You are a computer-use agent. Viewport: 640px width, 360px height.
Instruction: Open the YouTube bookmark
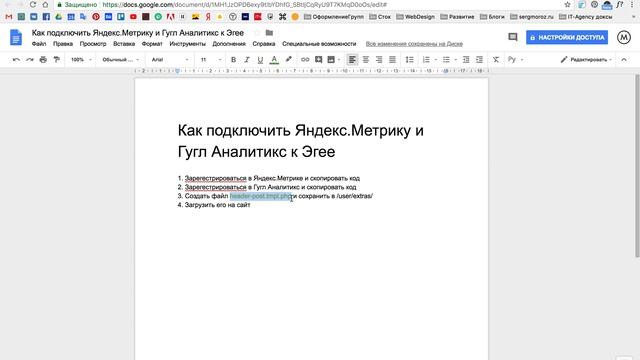133,17
